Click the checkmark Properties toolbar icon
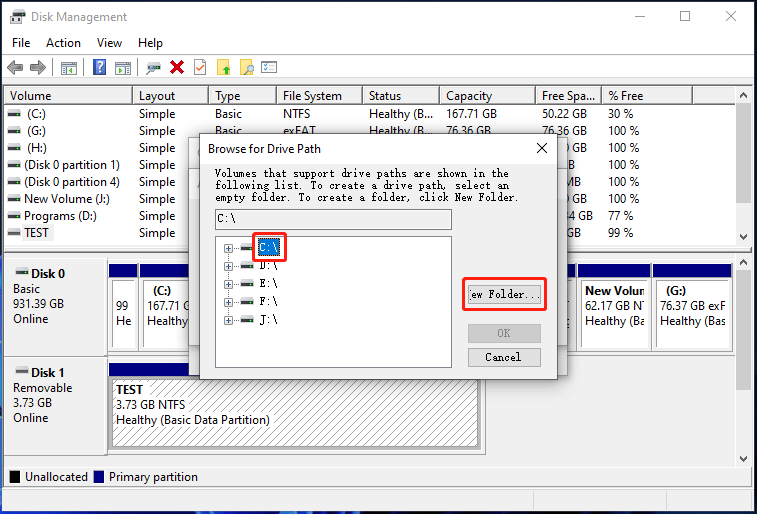757x514 pixels. (x=200, y=67)
